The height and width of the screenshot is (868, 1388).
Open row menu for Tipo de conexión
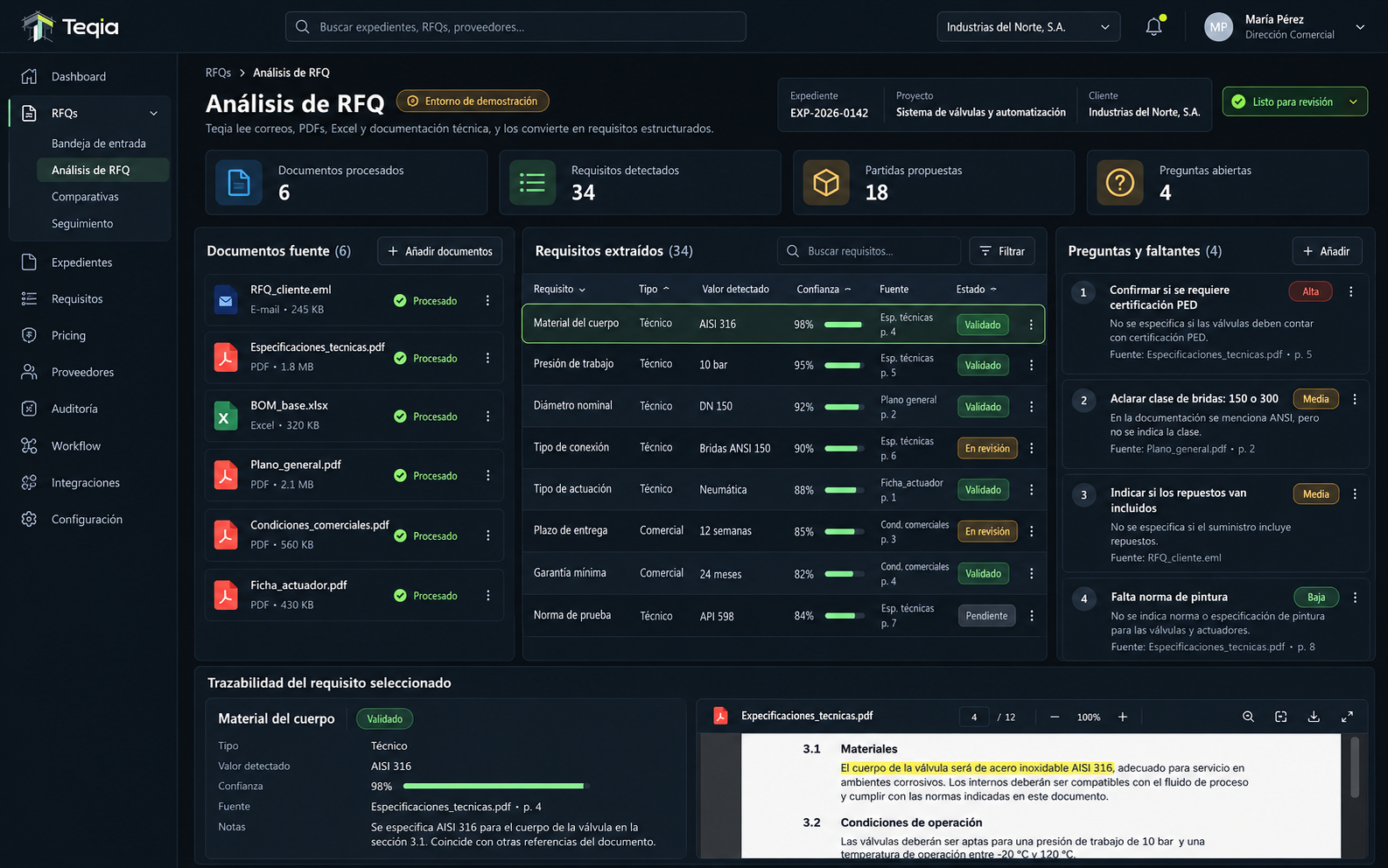1031,448
